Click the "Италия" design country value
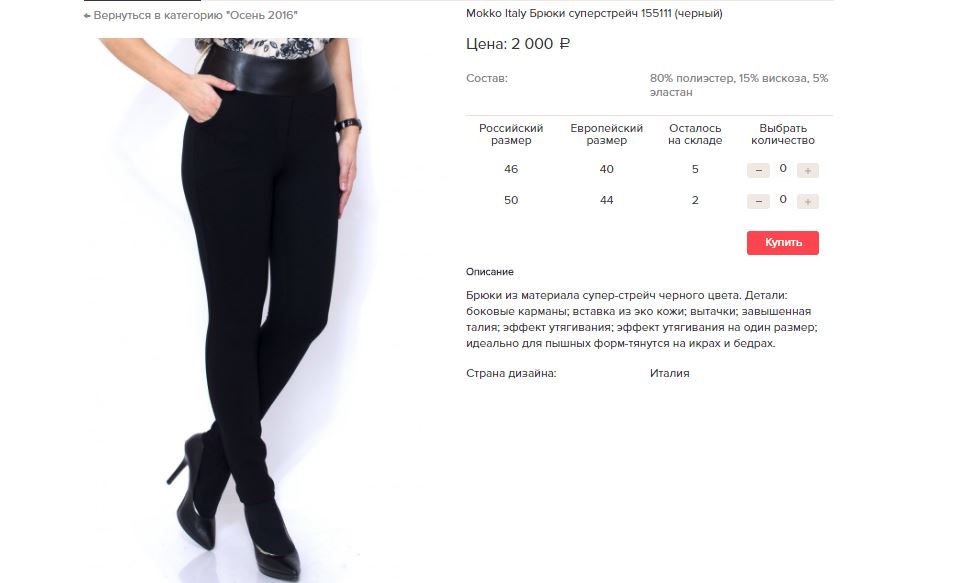957x583 pixels. [x=670, y=373]
